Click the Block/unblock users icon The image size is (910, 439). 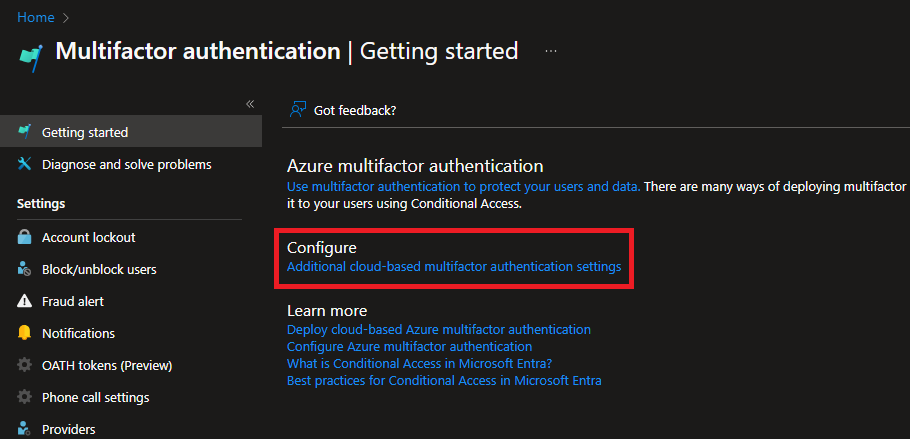pyautogui.click(x=24, y=269)
